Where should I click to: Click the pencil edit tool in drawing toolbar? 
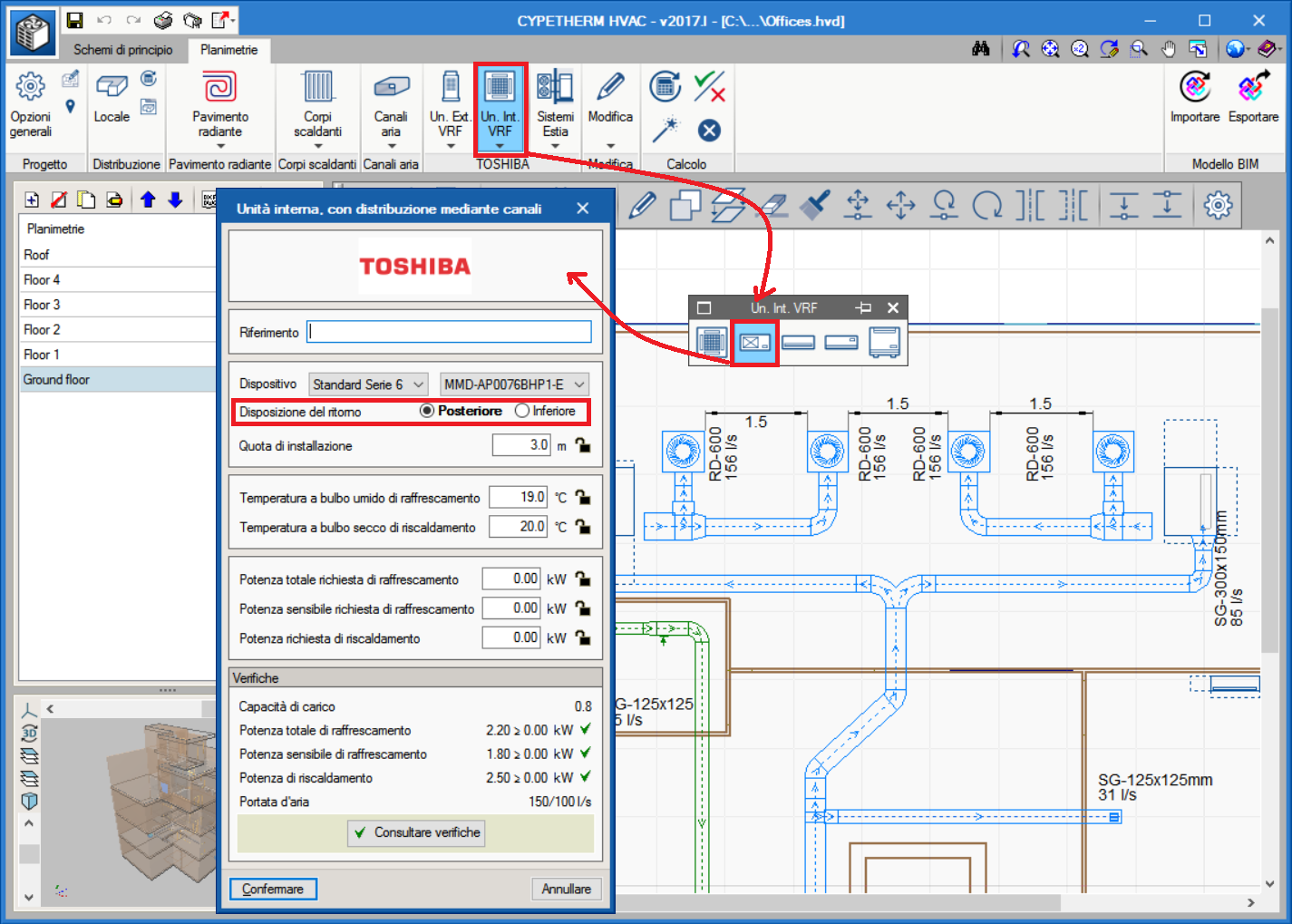click(x=642, y=206)
